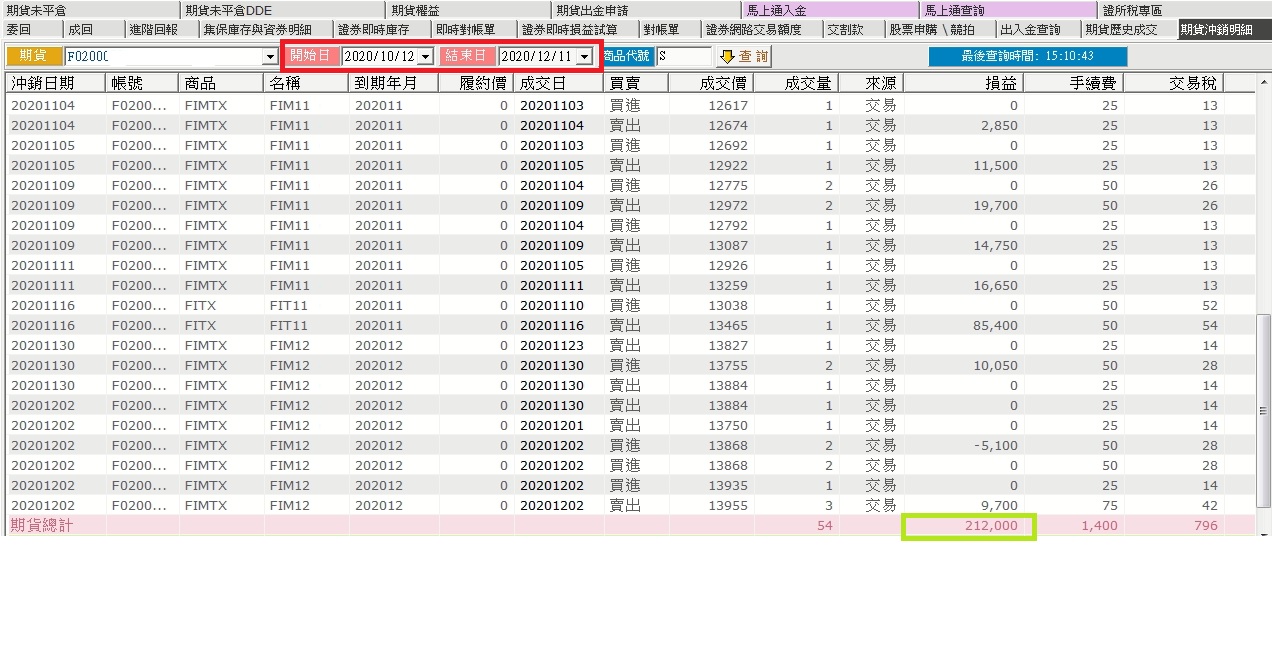Sort by the 損益 column header
This screenshot has width=1272, height=648.
click(x=963, y=83)
